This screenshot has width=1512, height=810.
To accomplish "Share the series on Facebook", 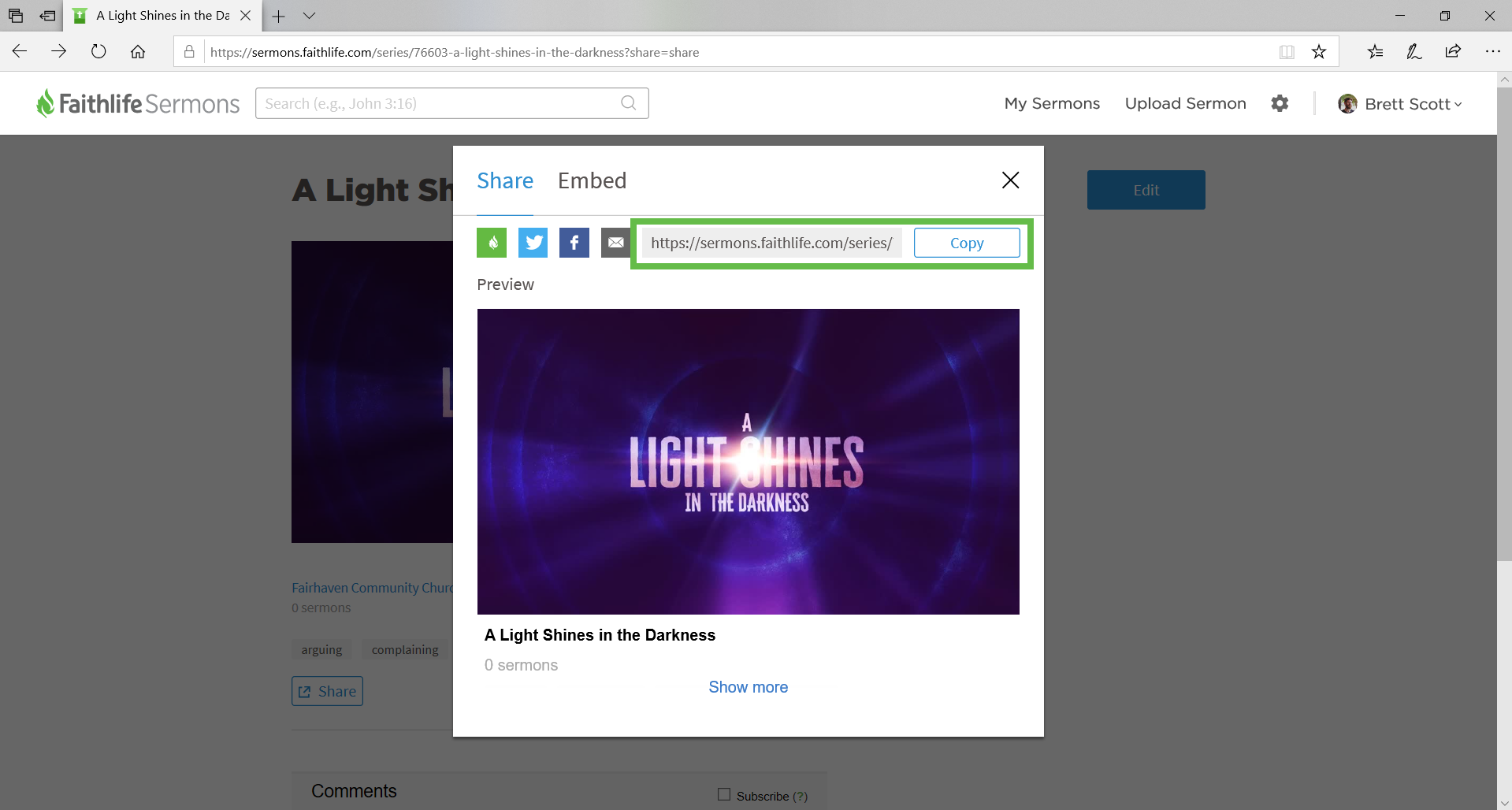I will [x=574, y=243].
